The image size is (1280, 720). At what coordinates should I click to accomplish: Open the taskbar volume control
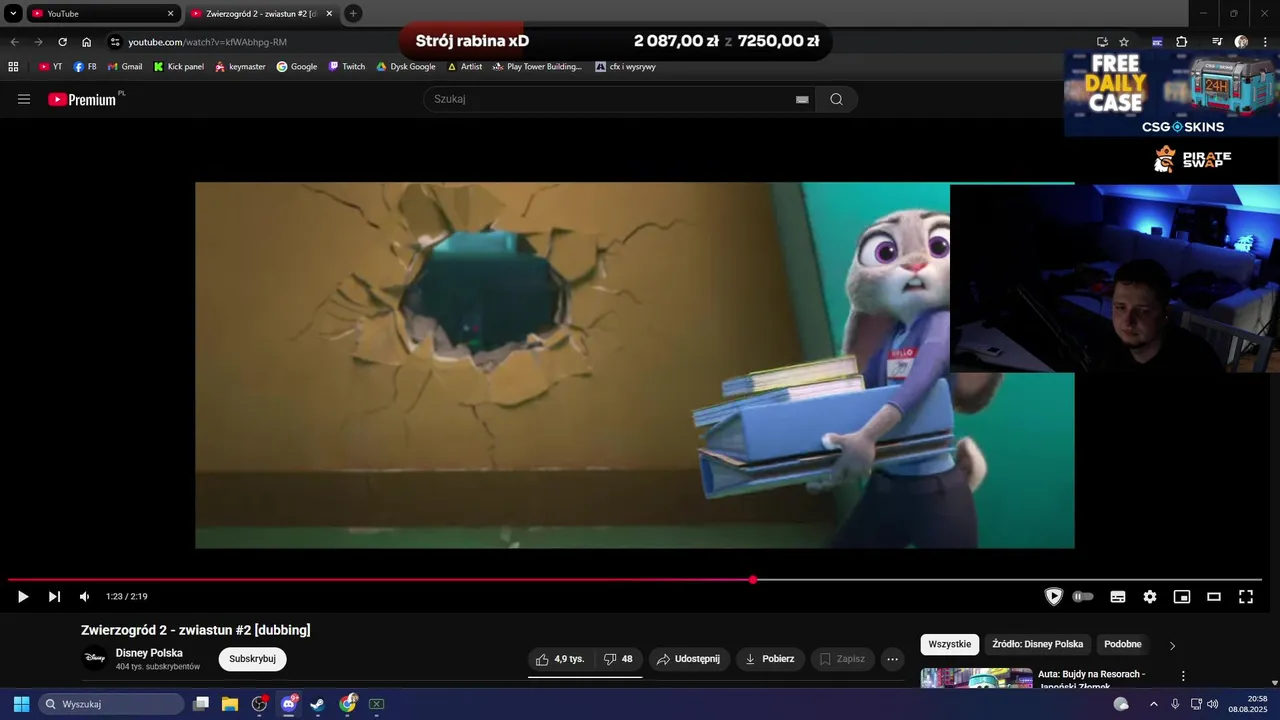tap(1212, 704)
